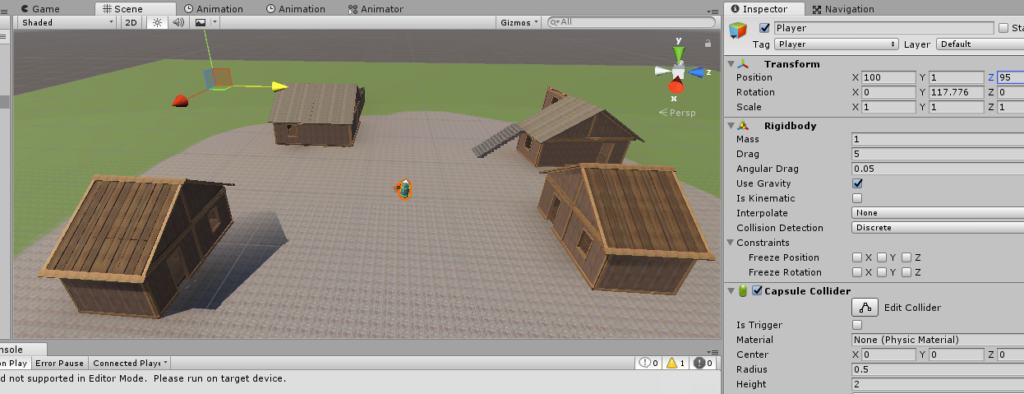Enable Capsule Collider Is Trigger checkbox
The width and height of the screenshot is (1024, 394).
click(857, 325)
